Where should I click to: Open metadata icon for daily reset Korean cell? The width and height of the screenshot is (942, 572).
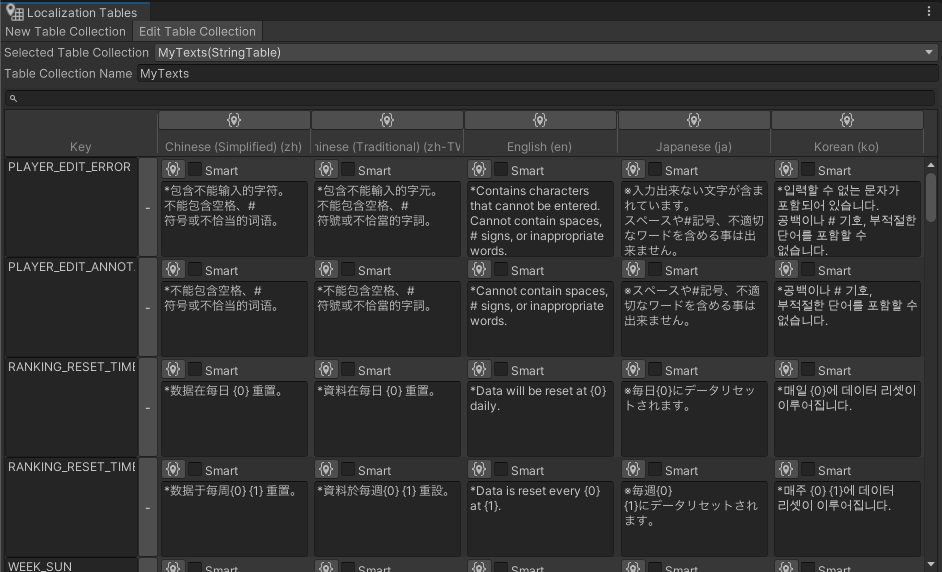(x=786, y=369)
